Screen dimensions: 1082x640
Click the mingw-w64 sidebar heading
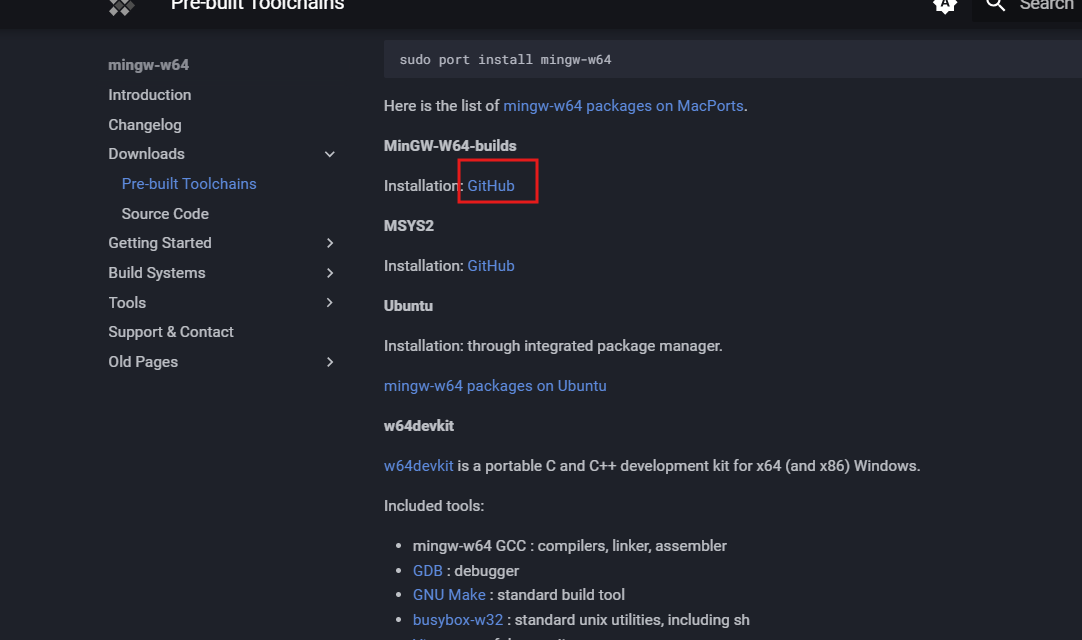(x=148, y=65)
